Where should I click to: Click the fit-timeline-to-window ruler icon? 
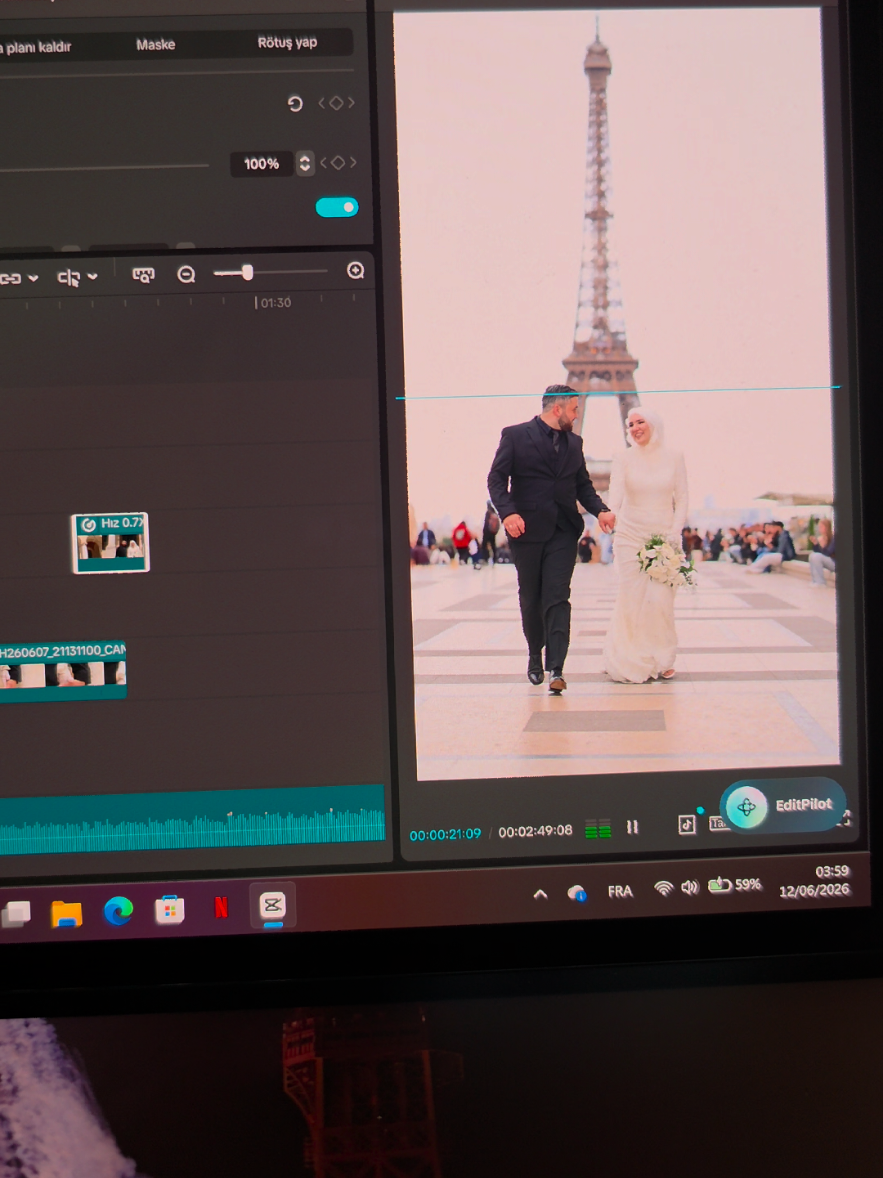(x=144, y=275)
